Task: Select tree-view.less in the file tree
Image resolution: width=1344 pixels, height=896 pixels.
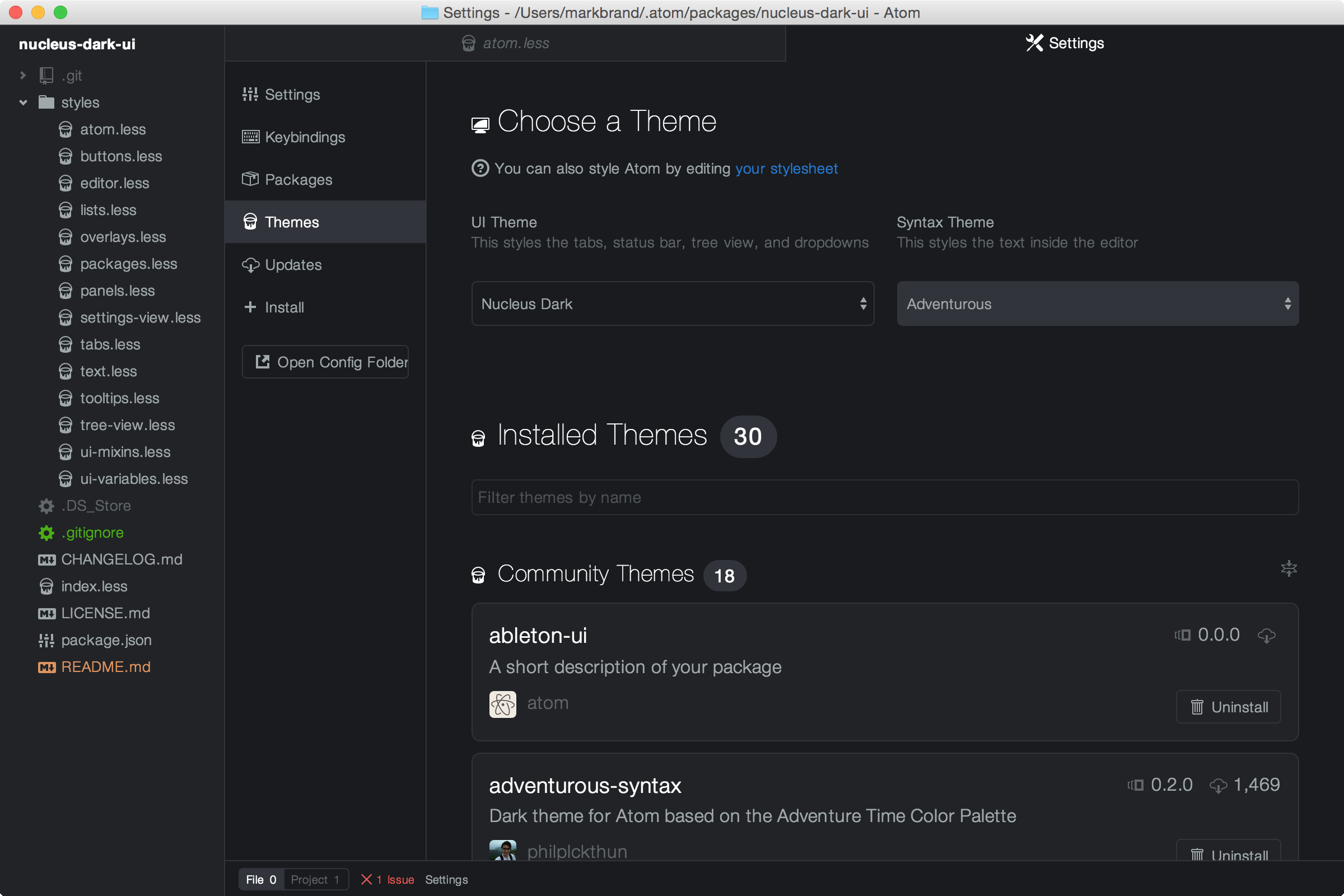Action: pos(112,425)
